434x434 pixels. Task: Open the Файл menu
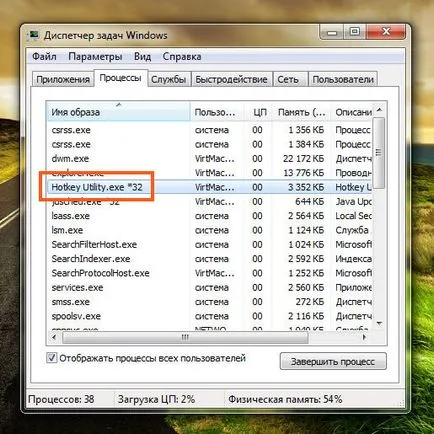(x=44, y=56)
